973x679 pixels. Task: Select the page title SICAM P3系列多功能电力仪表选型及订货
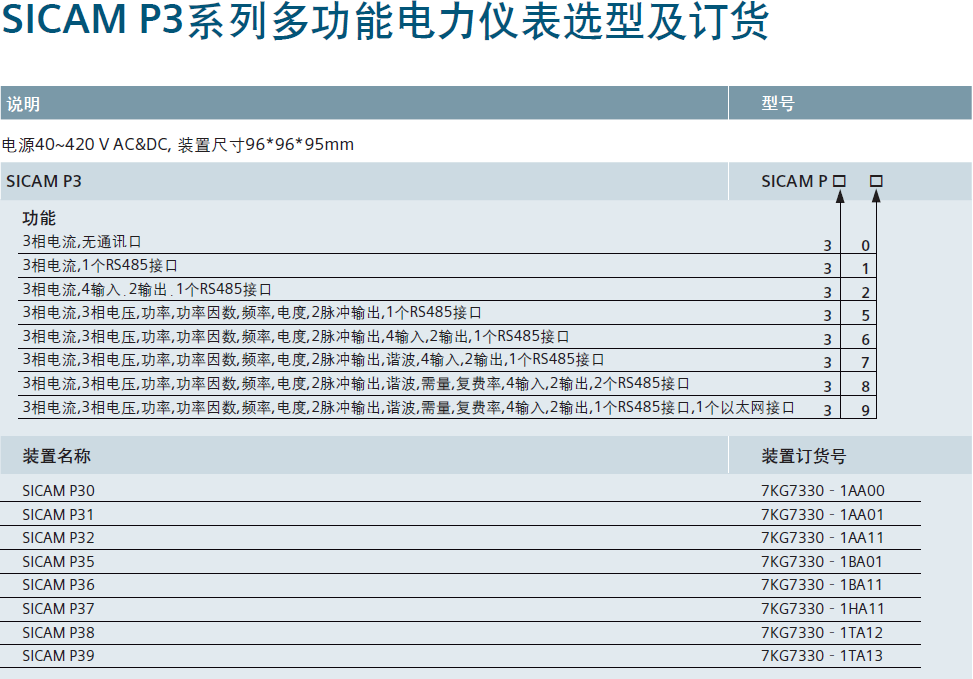pos(385,24)
